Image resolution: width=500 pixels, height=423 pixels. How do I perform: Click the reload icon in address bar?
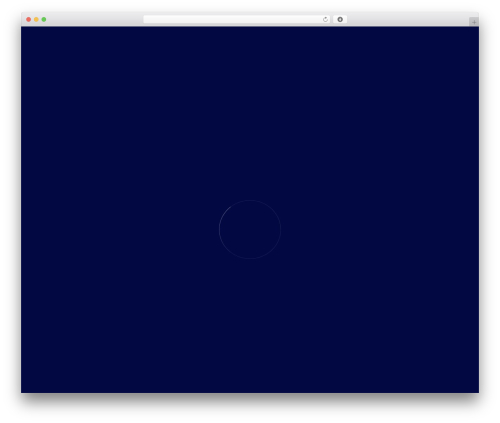coord(325,20)
